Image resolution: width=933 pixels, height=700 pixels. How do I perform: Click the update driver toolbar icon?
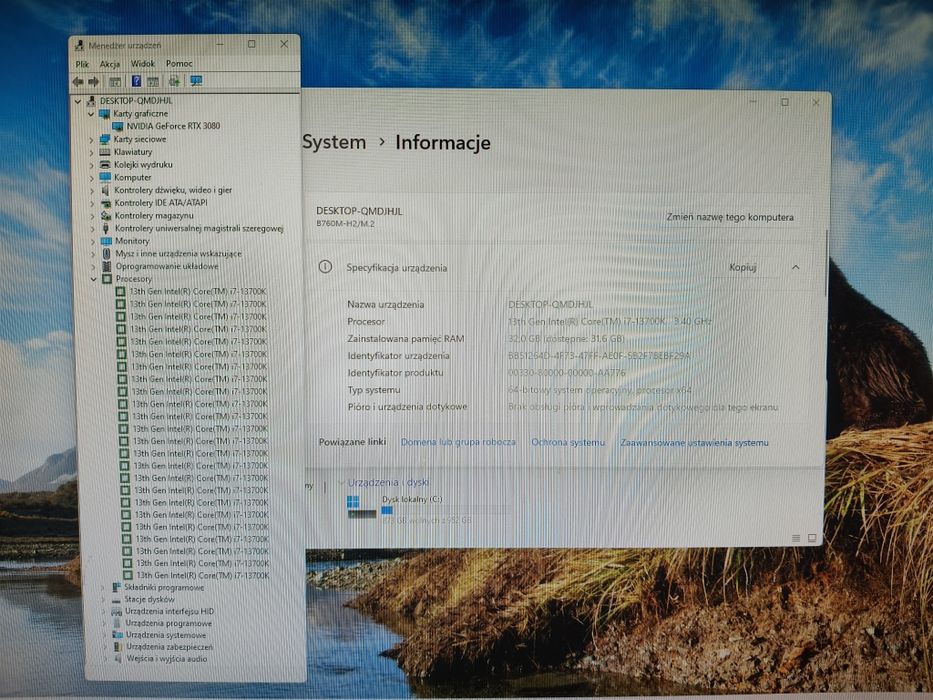174,81
